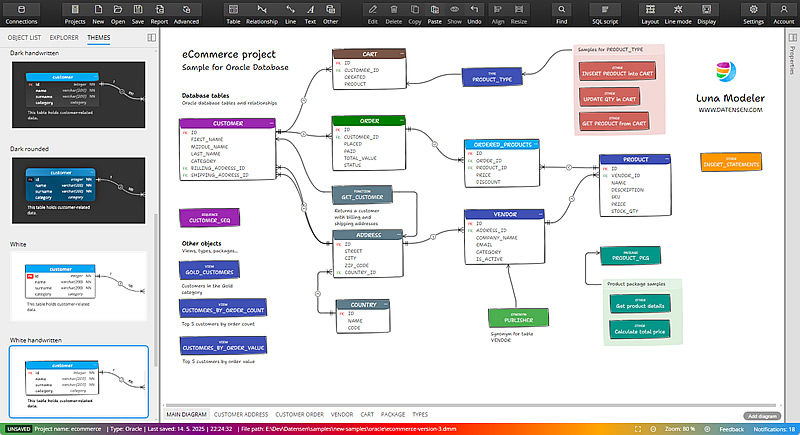Image resolution: width=800 pixels, height=435 pixels.
Task: Click the Edit toolbar icon
Action: (372, 14)
